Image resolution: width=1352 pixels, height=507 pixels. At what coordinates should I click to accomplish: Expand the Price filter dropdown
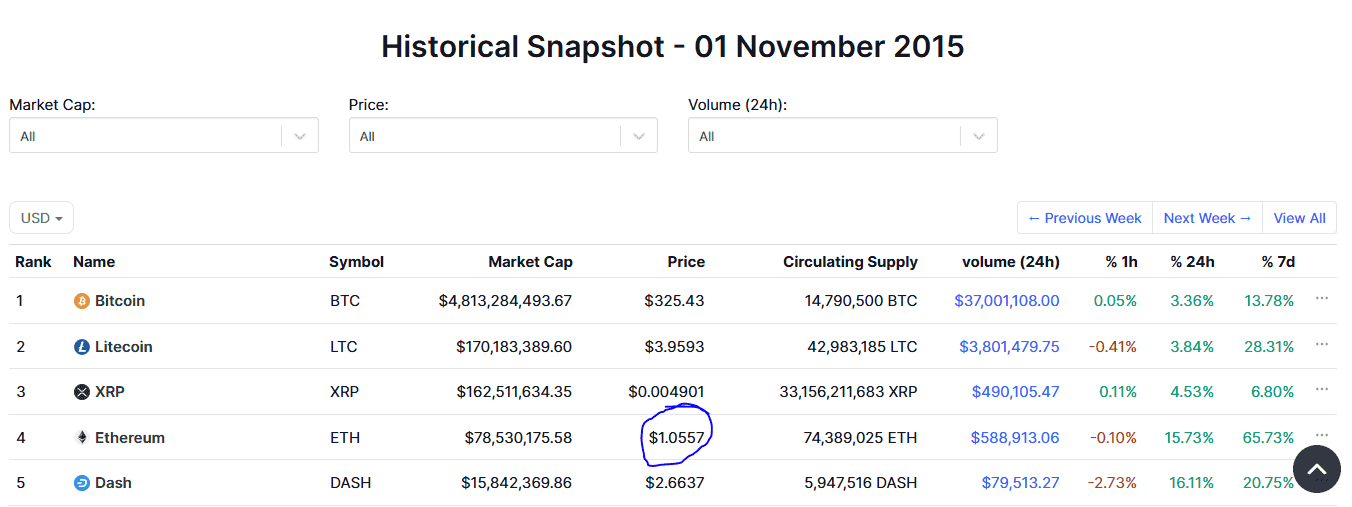(x=503, y=136)
